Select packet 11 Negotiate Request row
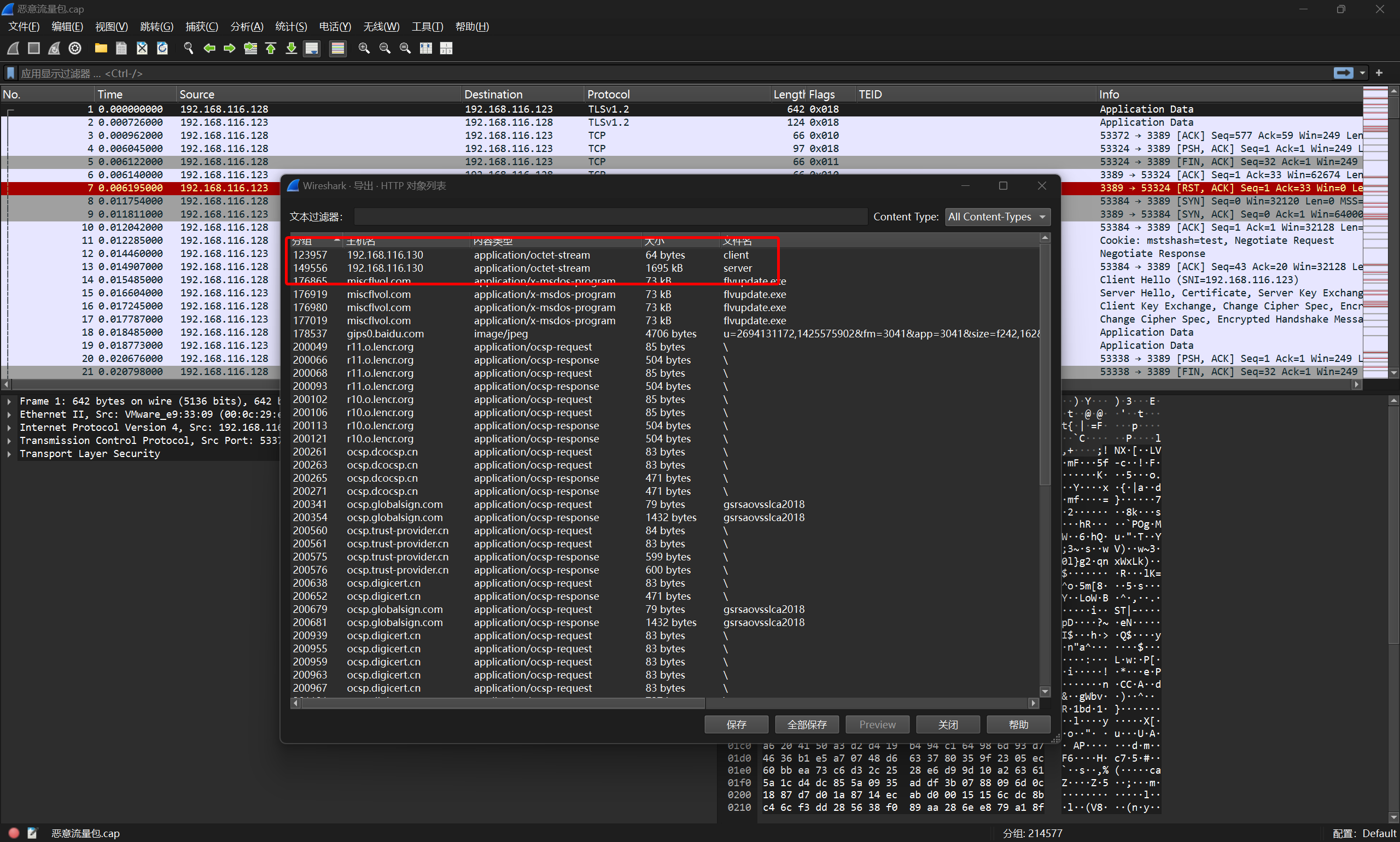This screenshot has height=842, width=1400. 681,241
